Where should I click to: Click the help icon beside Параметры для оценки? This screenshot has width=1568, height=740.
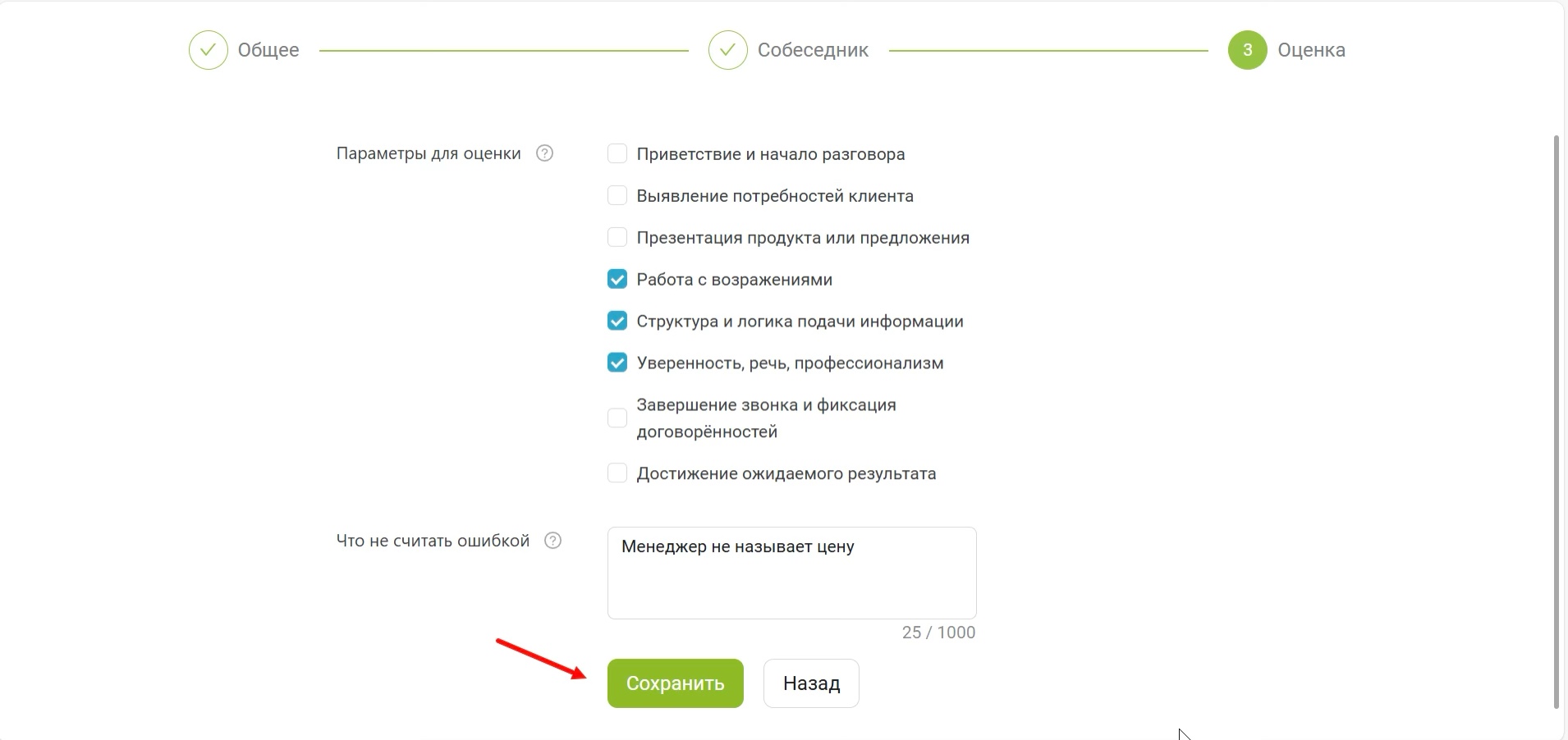click(x=544, y=153)
